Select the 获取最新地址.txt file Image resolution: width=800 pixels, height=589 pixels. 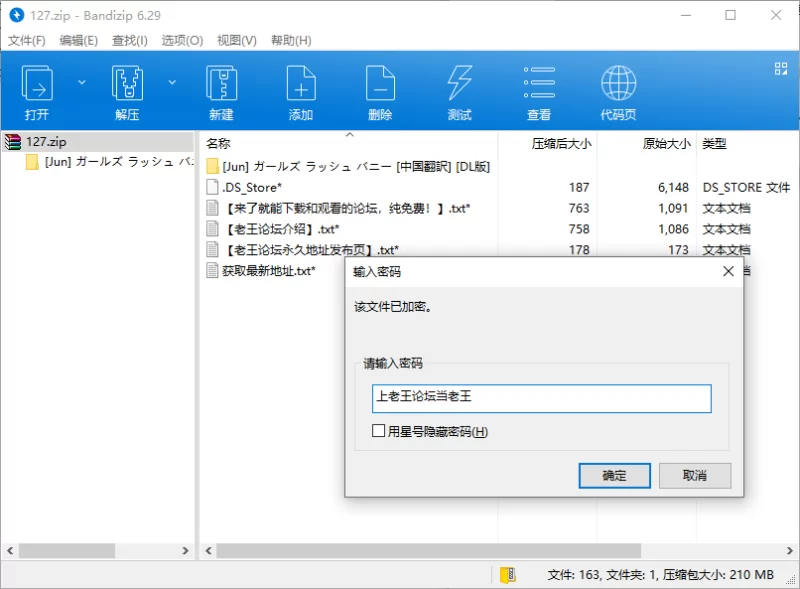pos(269,271)
